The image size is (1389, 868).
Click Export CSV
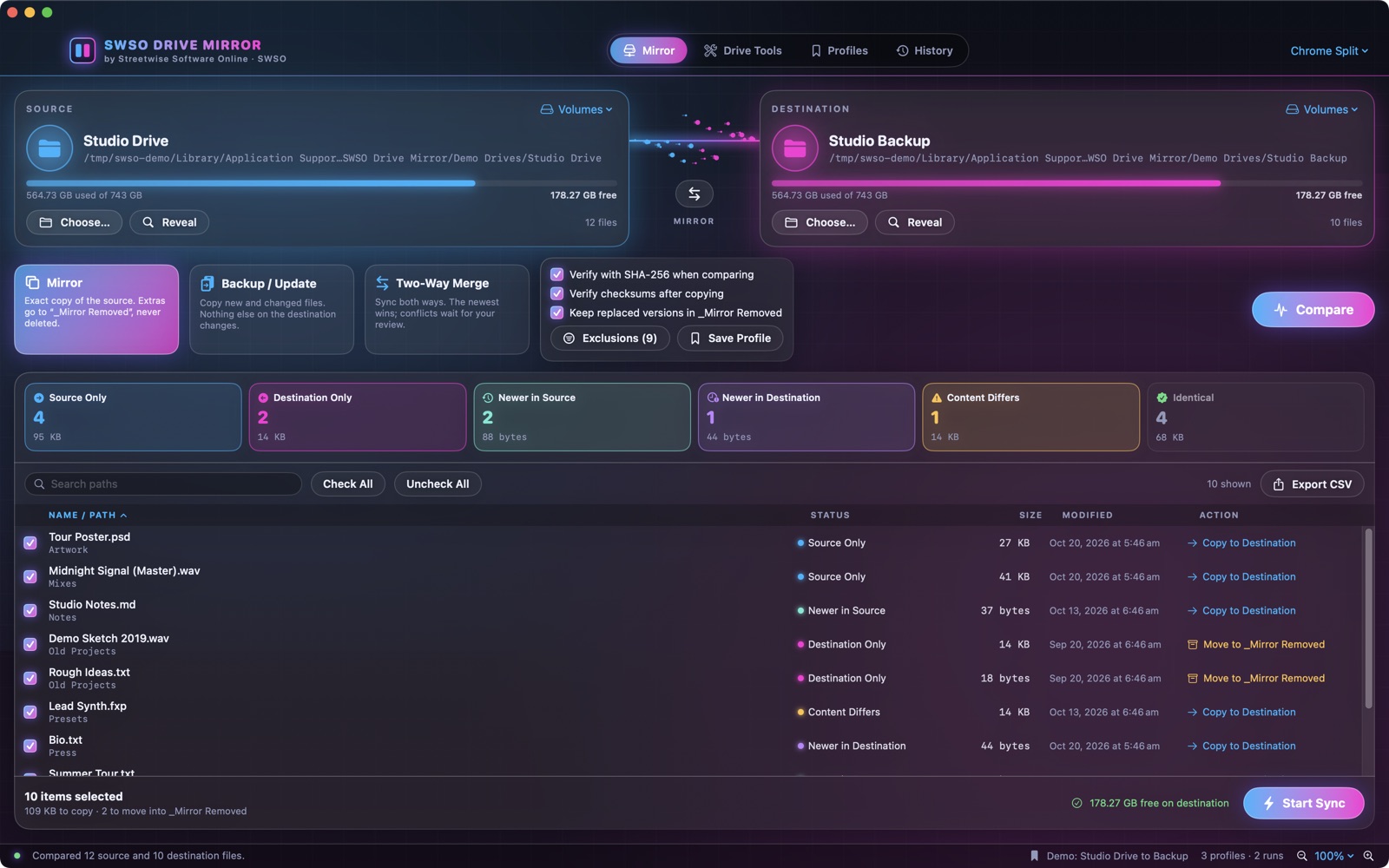(x=1312, y=484)
